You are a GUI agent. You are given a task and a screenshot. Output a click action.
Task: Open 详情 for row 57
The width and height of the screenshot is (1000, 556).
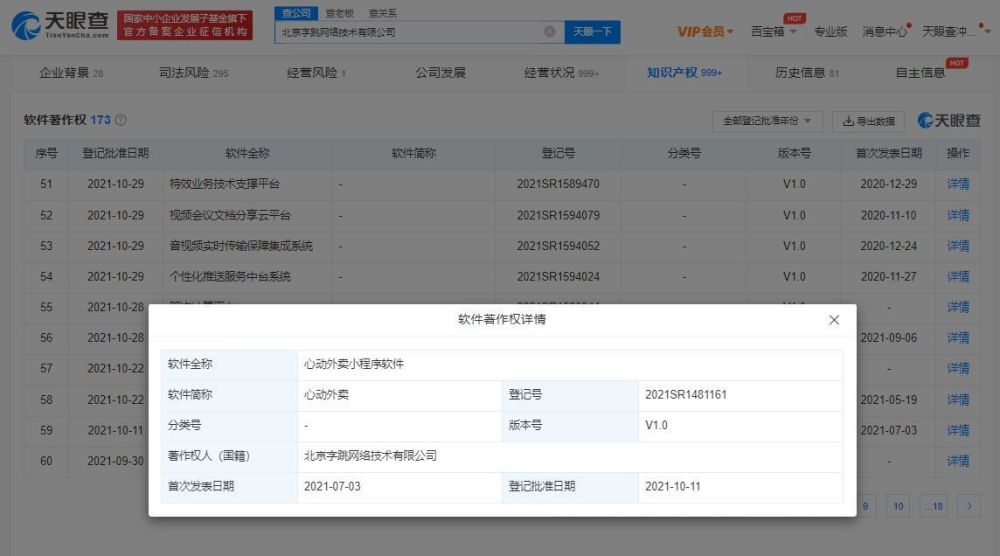pyautogui.click(x=958, y=368)
